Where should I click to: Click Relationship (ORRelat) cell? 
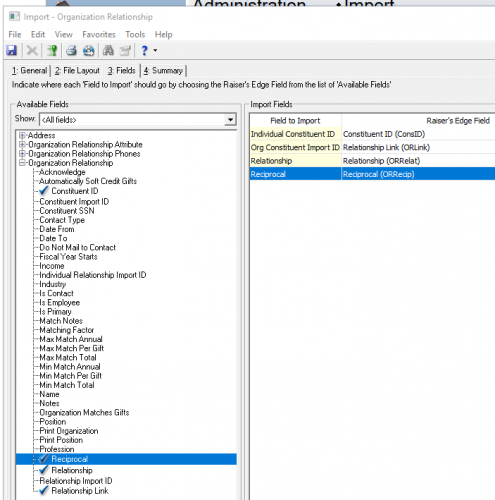(x=418, y=161)
